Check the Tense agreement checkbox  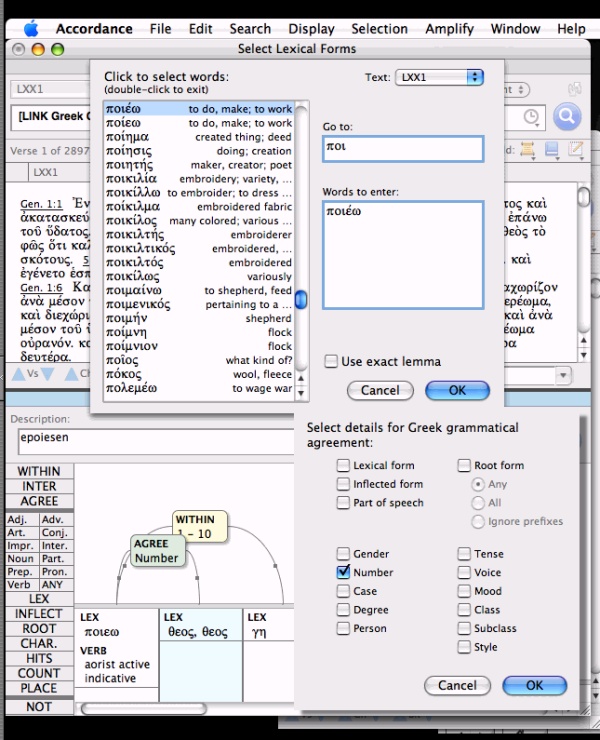pyautogui.click(x=464, y=554)
